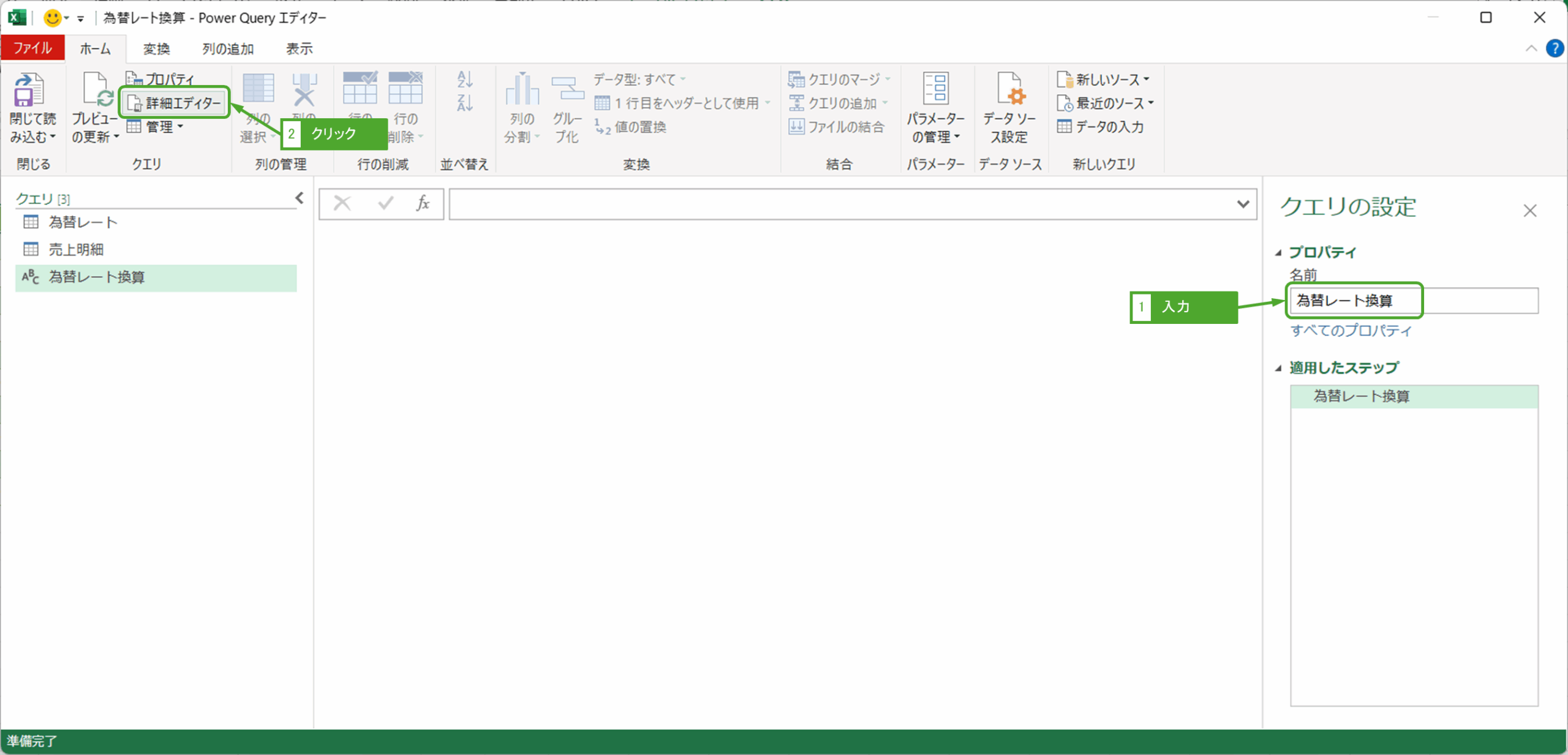This screenshot has height=755, width=1568.
Task: Collapse the プロパティ section triangle
Action: tap(1278, 252)
